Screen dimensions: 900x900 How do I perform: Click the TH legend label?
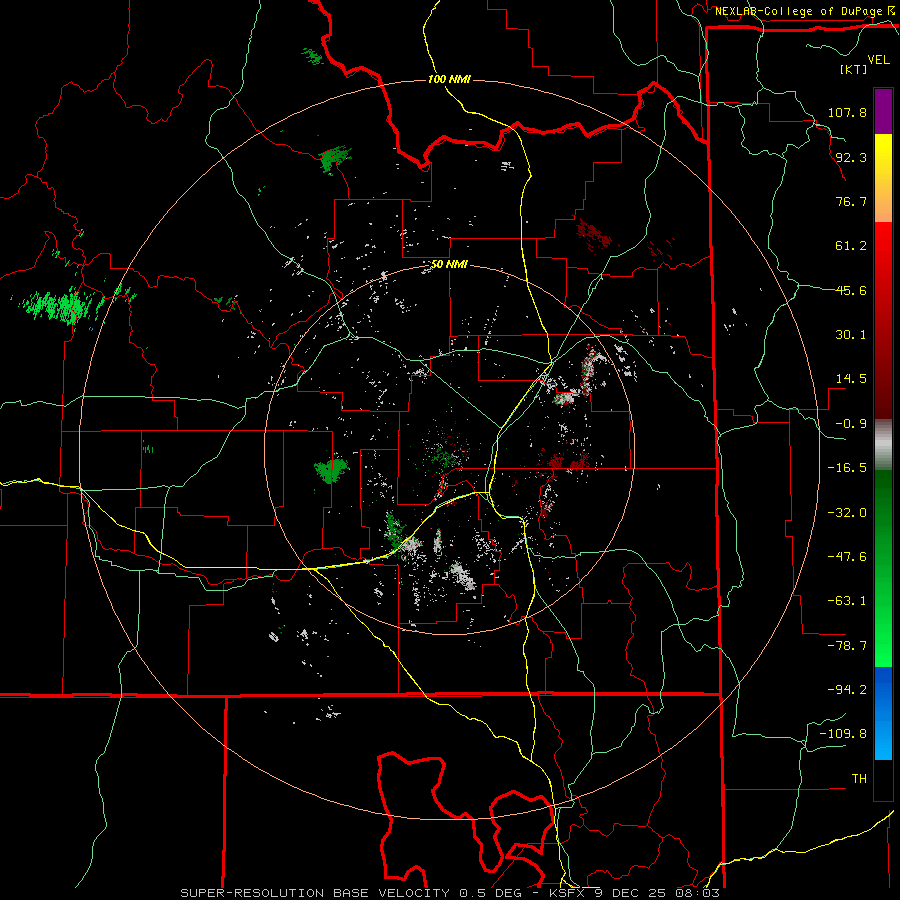859,779
